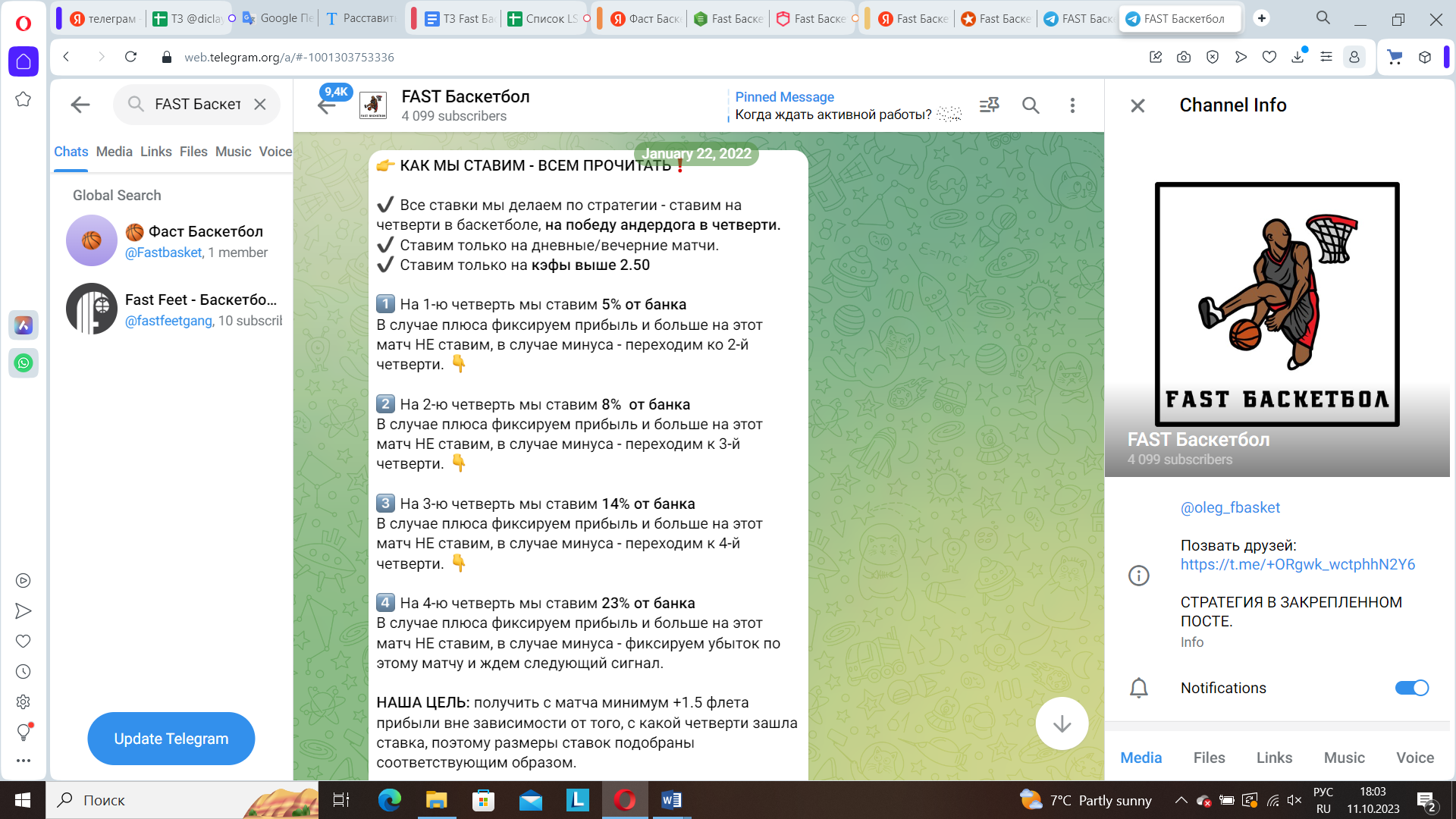Clear the FAST Баскет search field
Image resolution: width=1456 pixels, height=819 pixels.
[x=260, y=105]
